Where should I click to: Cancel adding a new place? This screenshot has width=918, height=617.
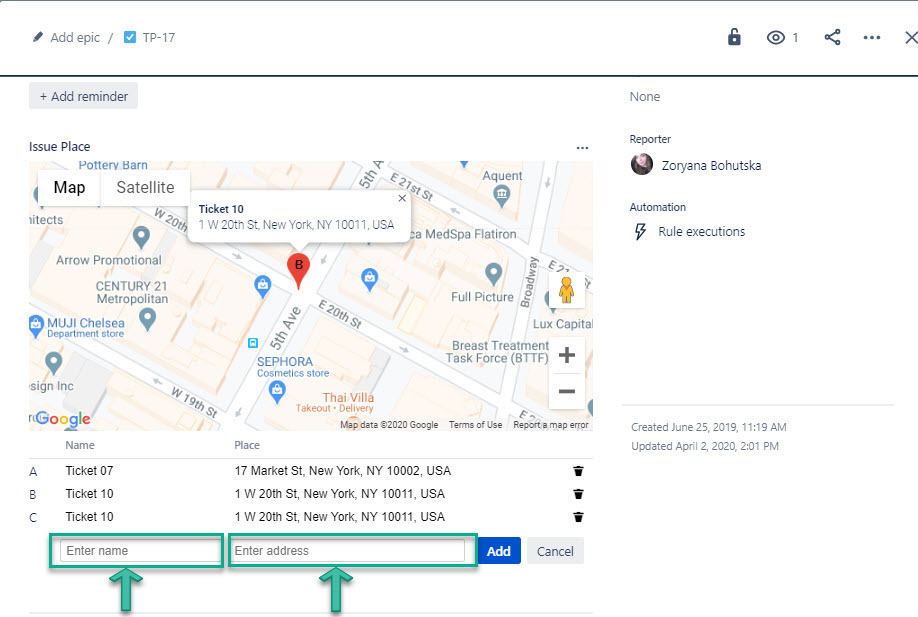pos(555,551)
